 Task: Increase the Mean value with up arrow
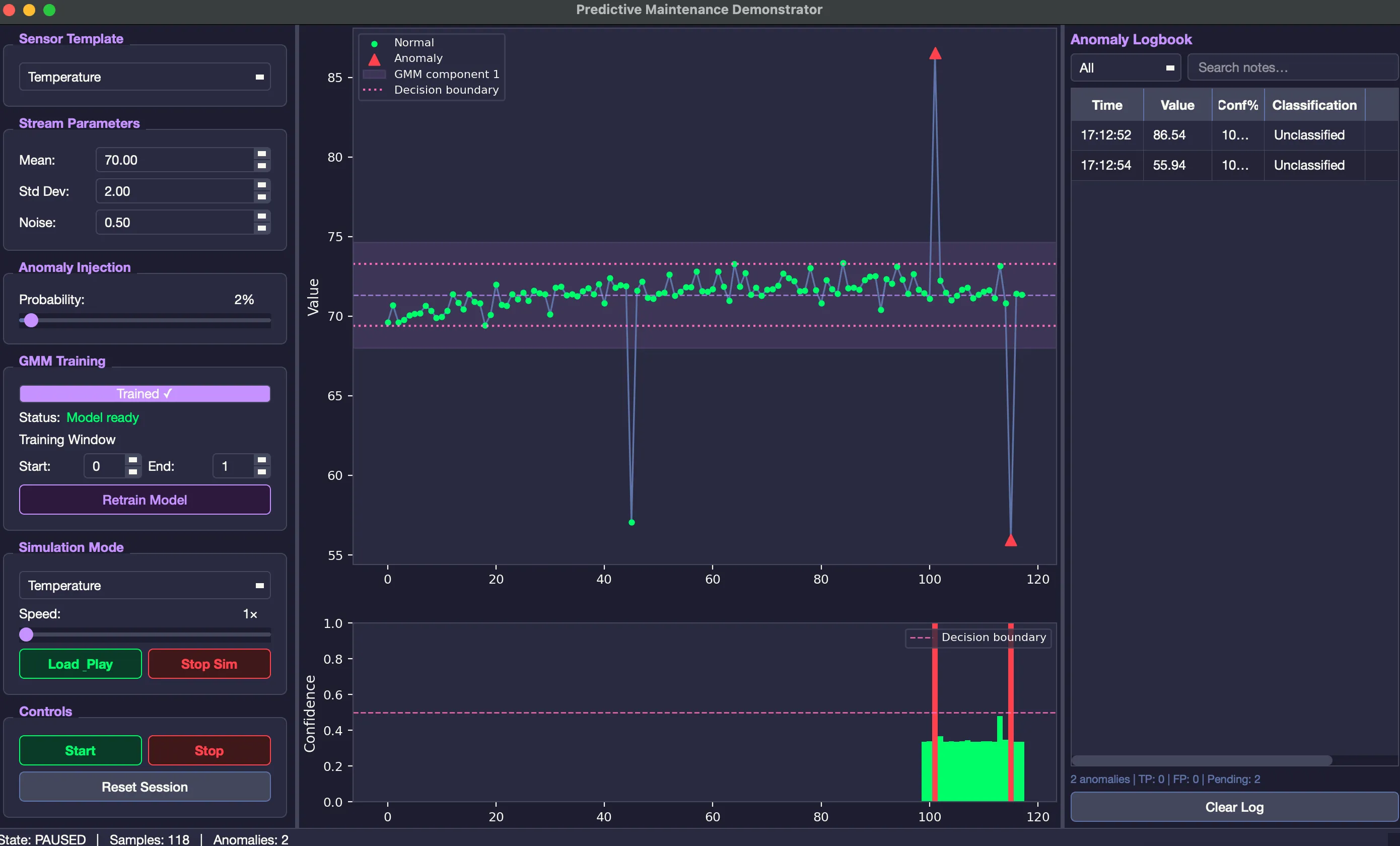click(261, 154)
